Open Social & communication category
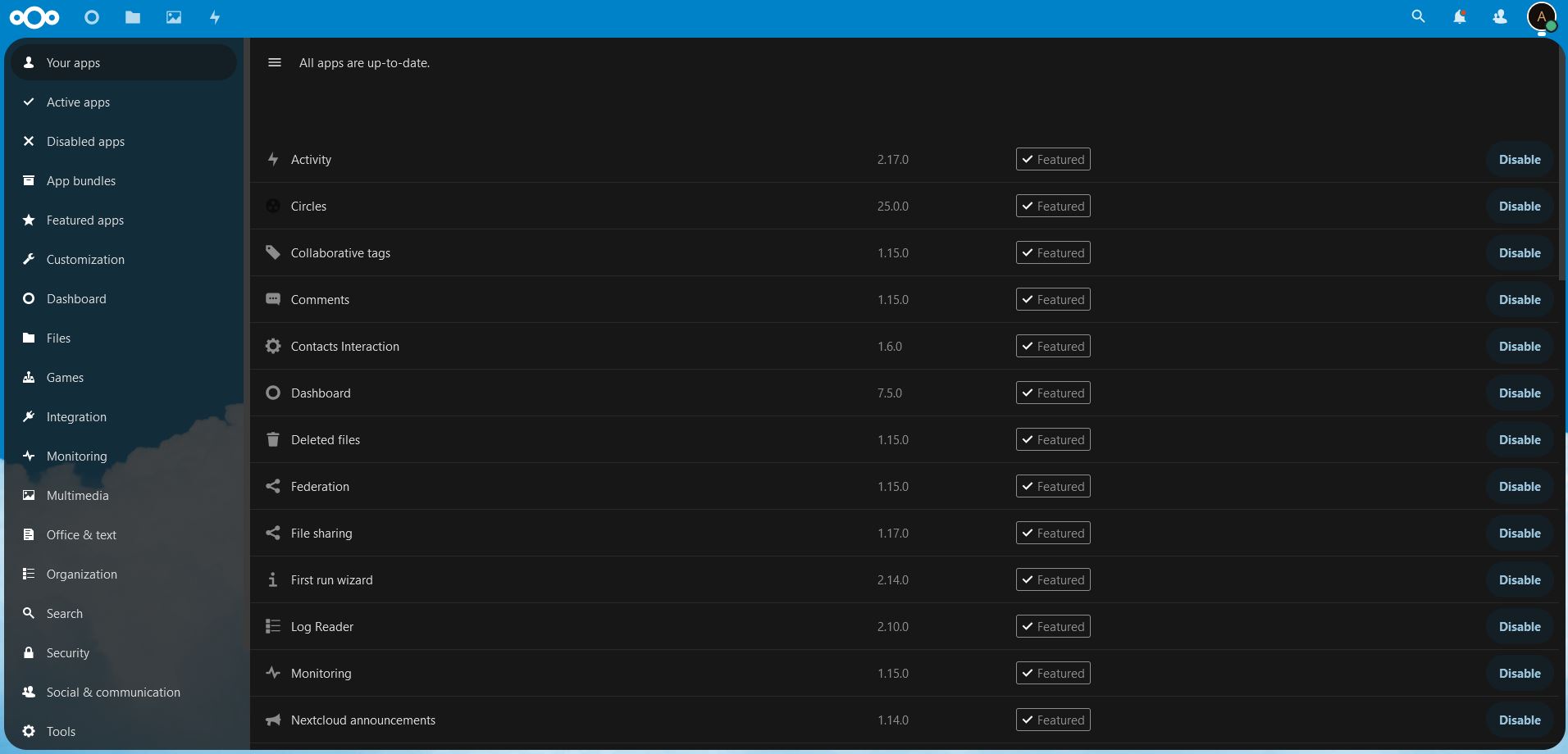This screenshot has width=1568, height=754. click(123, 692)
